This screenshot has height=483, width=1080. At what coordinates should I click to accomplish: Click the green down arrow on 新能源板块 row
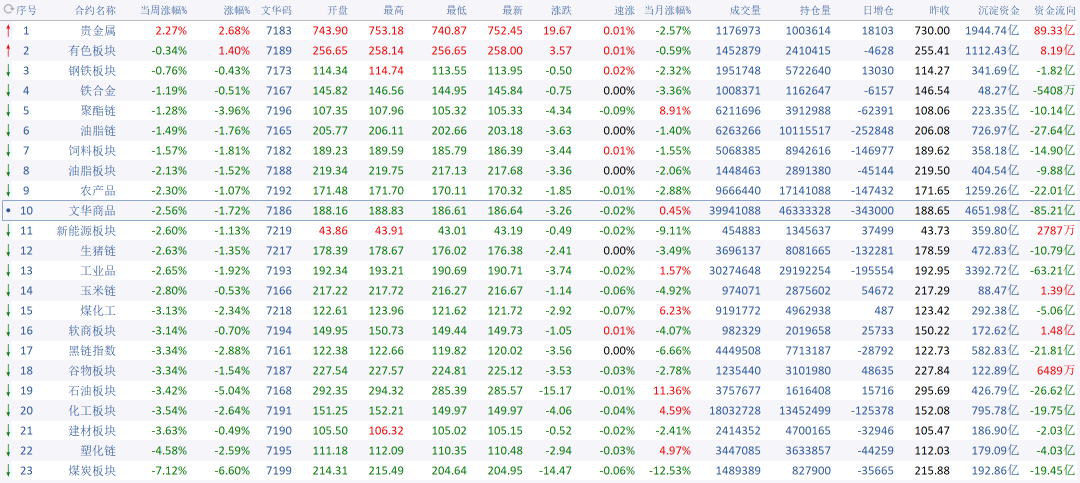pos(8,231)
